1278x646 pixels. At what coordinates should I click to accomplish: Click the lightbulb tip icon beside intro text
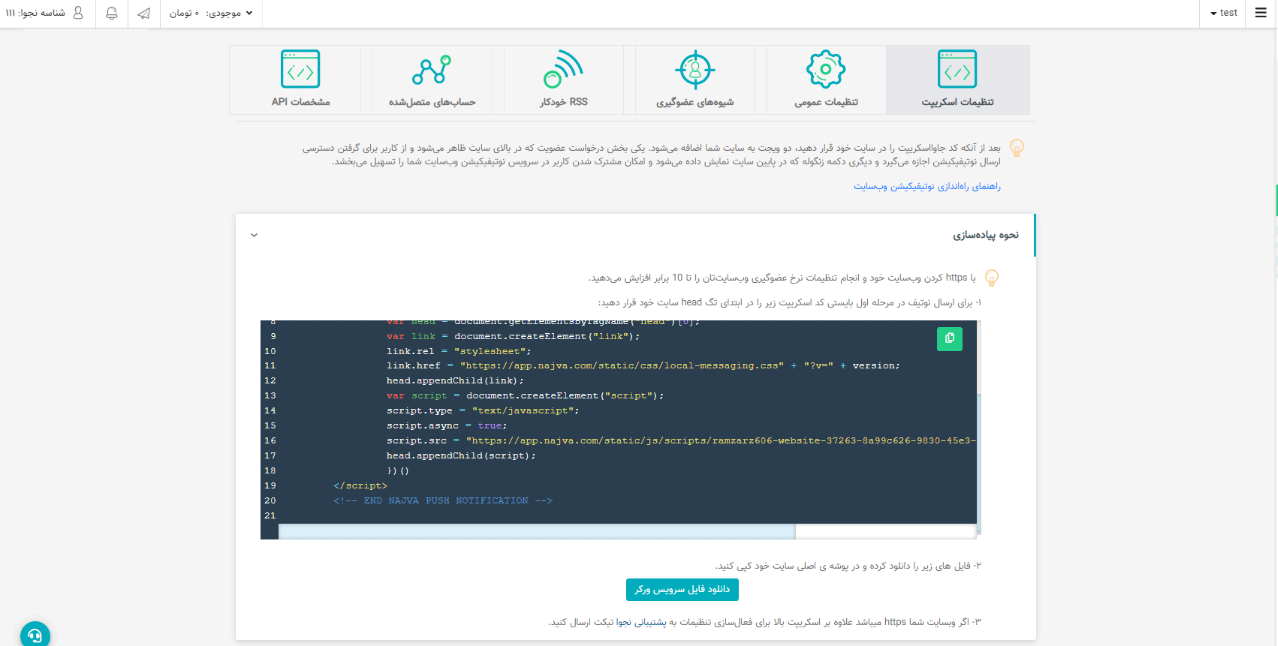(1016, 148)
